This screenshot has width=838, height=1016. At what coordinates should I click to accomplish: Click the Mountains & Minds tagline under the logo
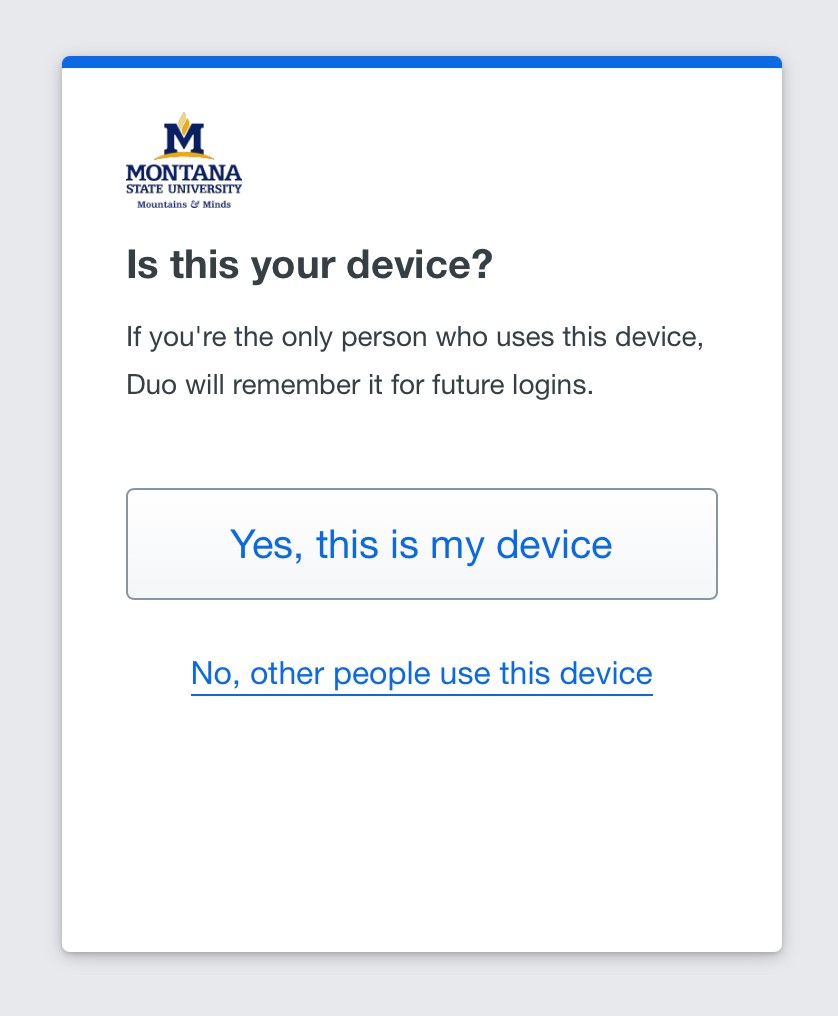pos(183,204)
